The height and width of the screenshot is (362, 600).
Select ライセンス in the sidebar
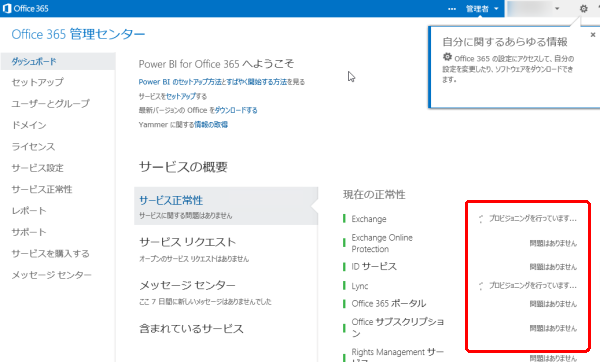(x=33, y=146)
